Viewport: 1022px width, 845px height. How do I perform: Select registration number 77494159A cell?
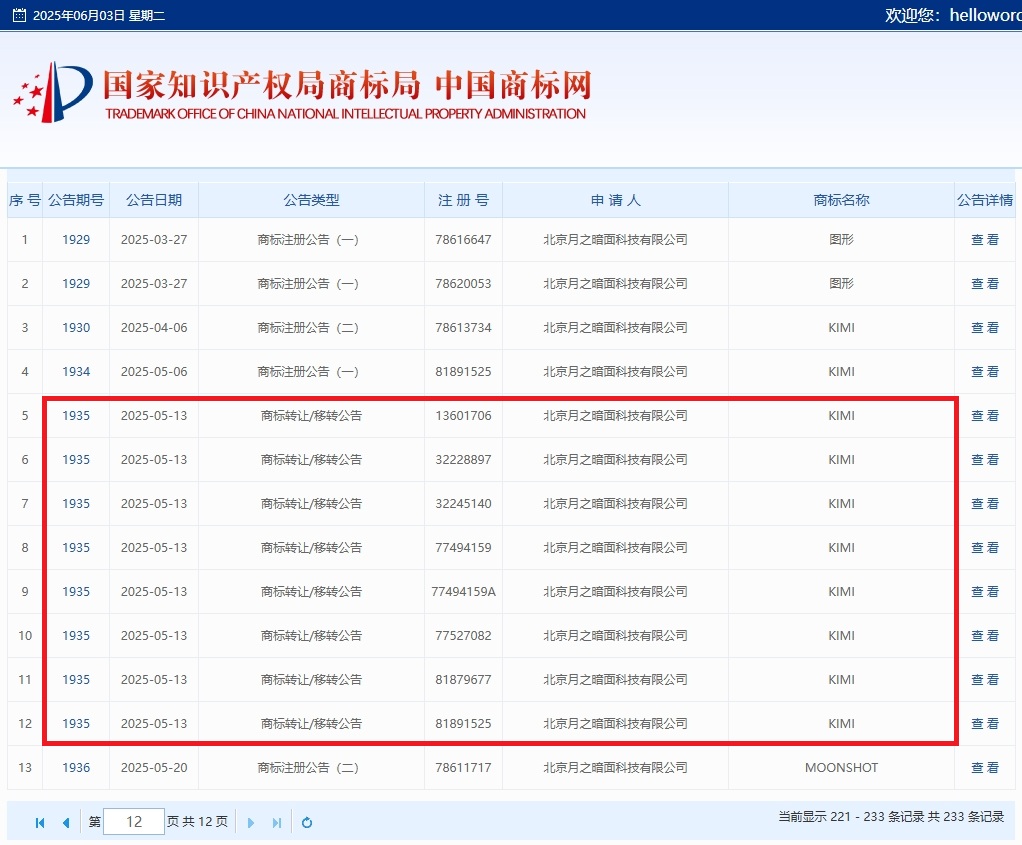click(x=463, y=591)
